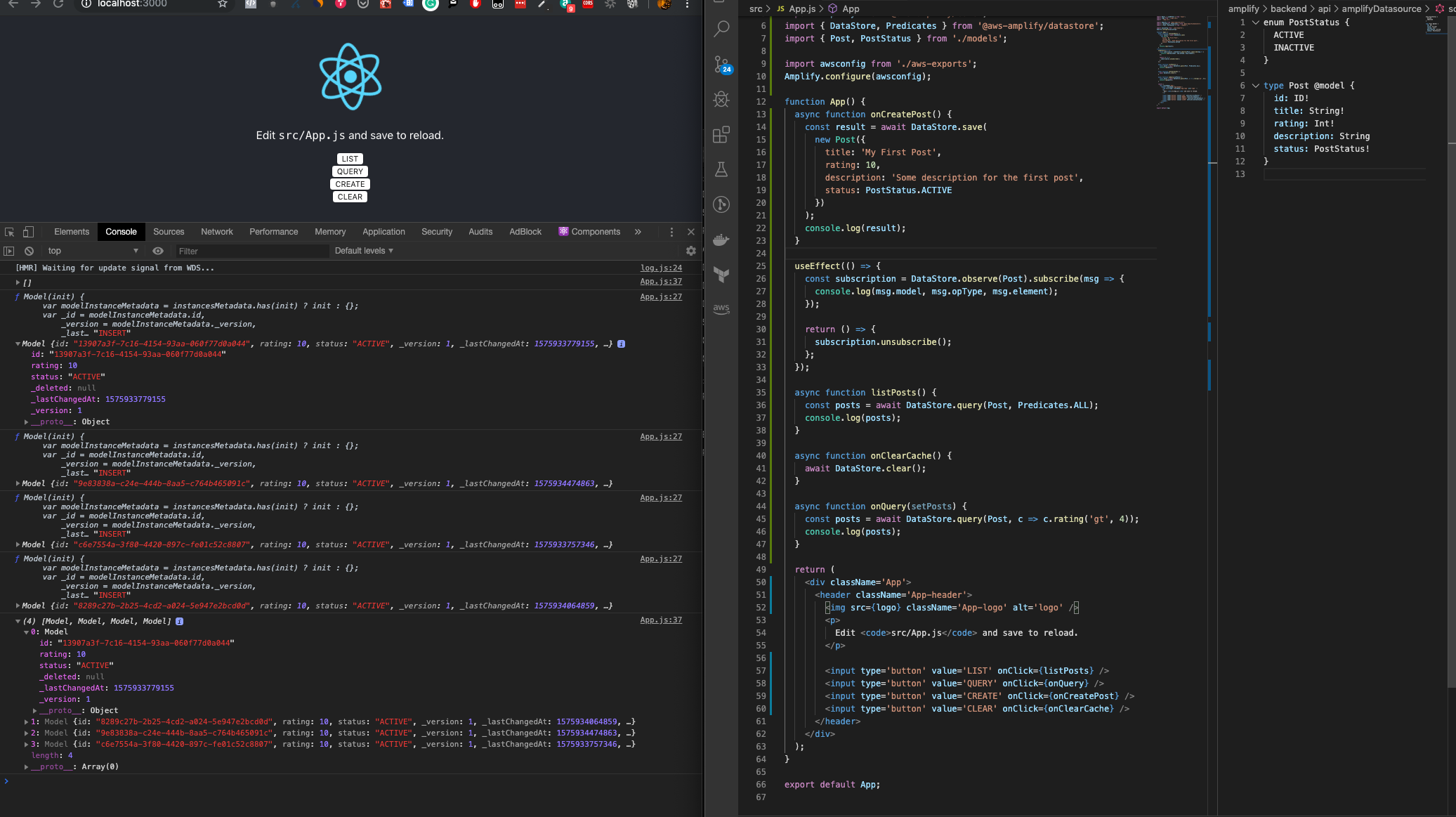Open Chrome three-dot menu

(687, 4)
